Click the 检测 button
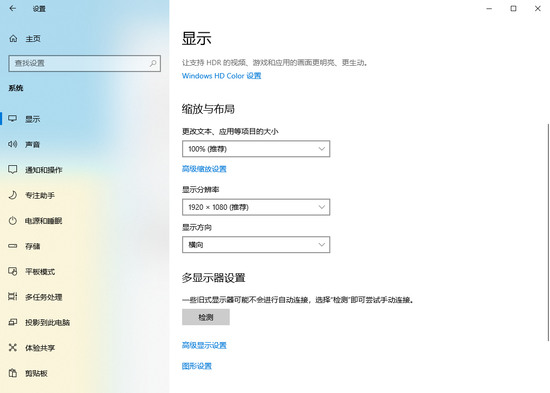Viewport: 550px width, 393px height. tap(206, 317)
